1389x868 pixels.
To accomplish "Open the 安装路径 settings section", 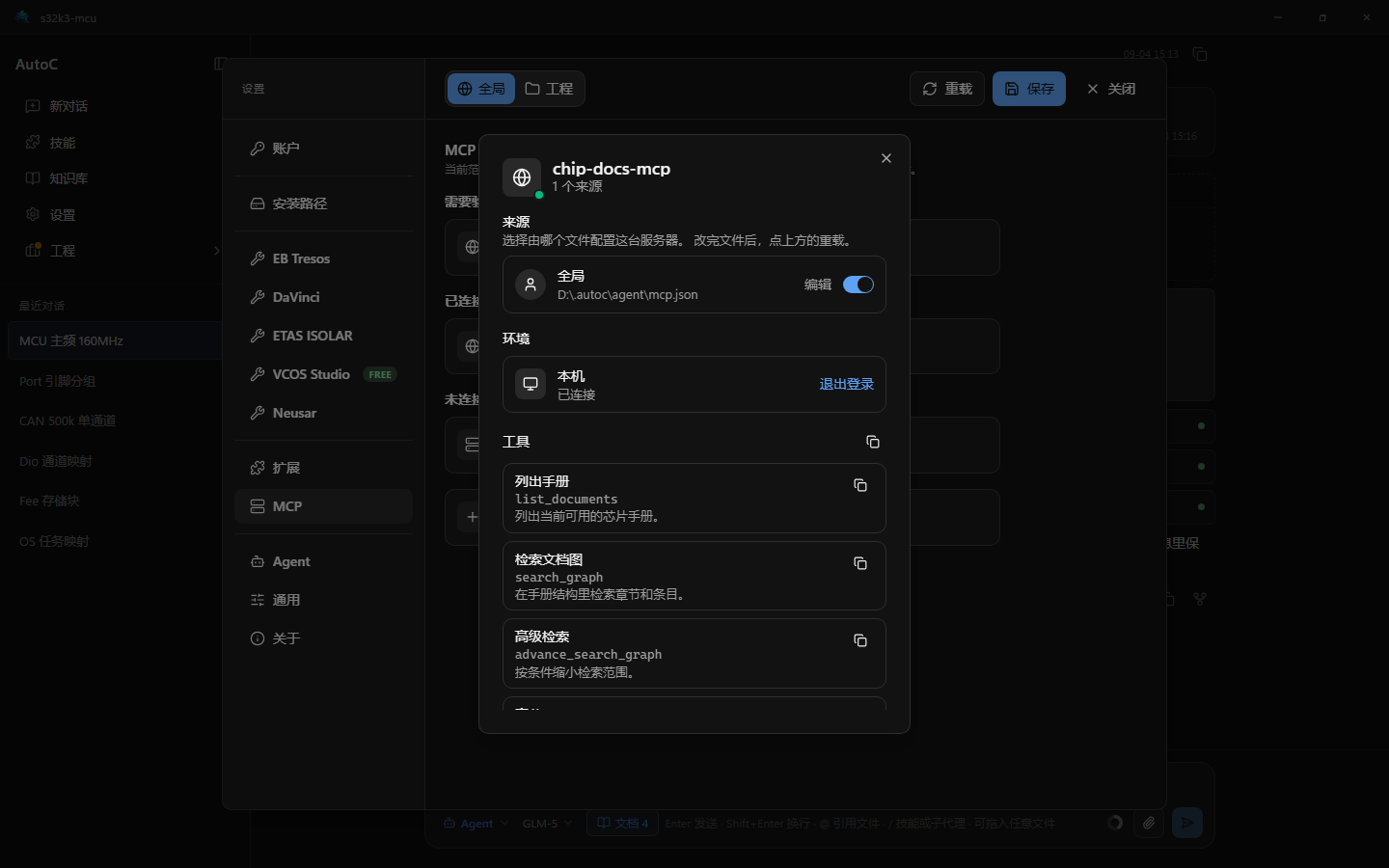I will coord(323,203).
